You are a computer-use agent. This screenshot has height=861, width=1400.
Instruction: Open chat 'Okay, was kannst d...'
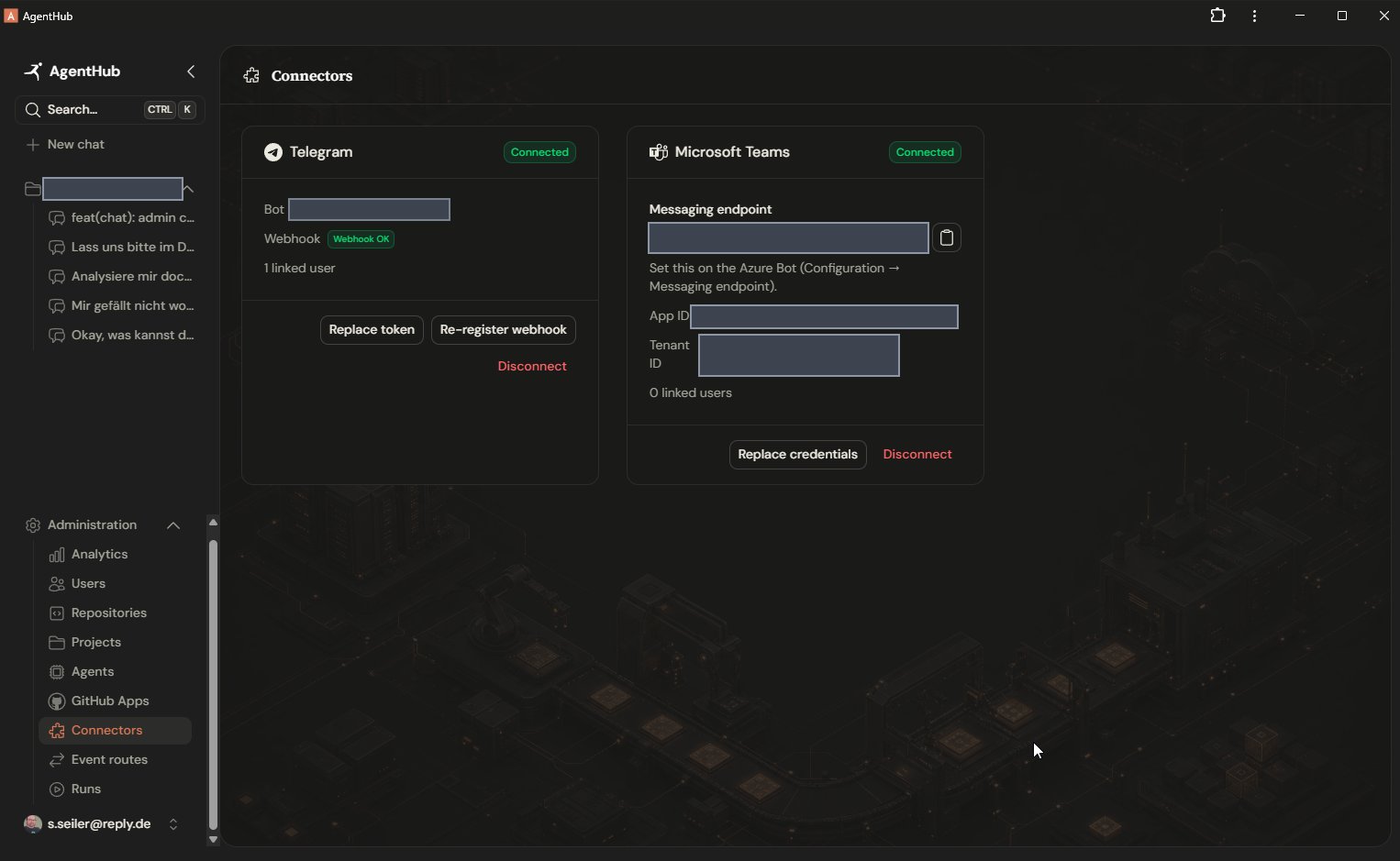click(121, 336)
